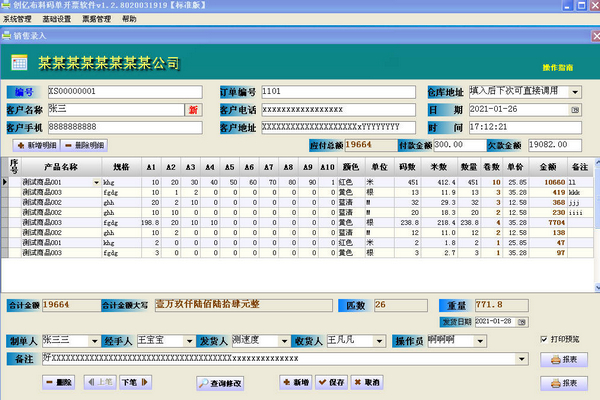Click the red 新 new customer button
600x400 pixels.
tap(194, 109)
